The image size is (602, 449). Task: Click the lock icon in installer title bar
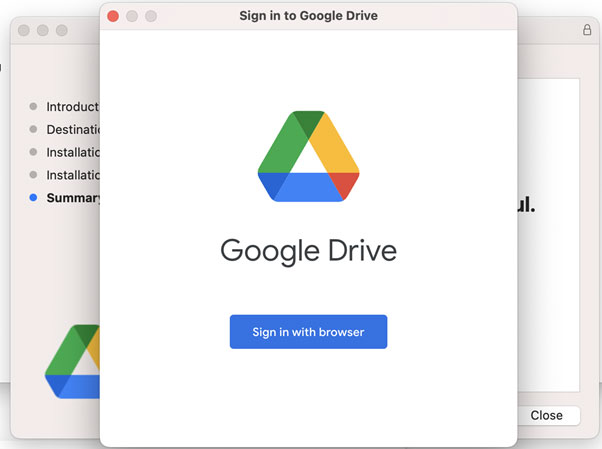[x=587, y=30]
